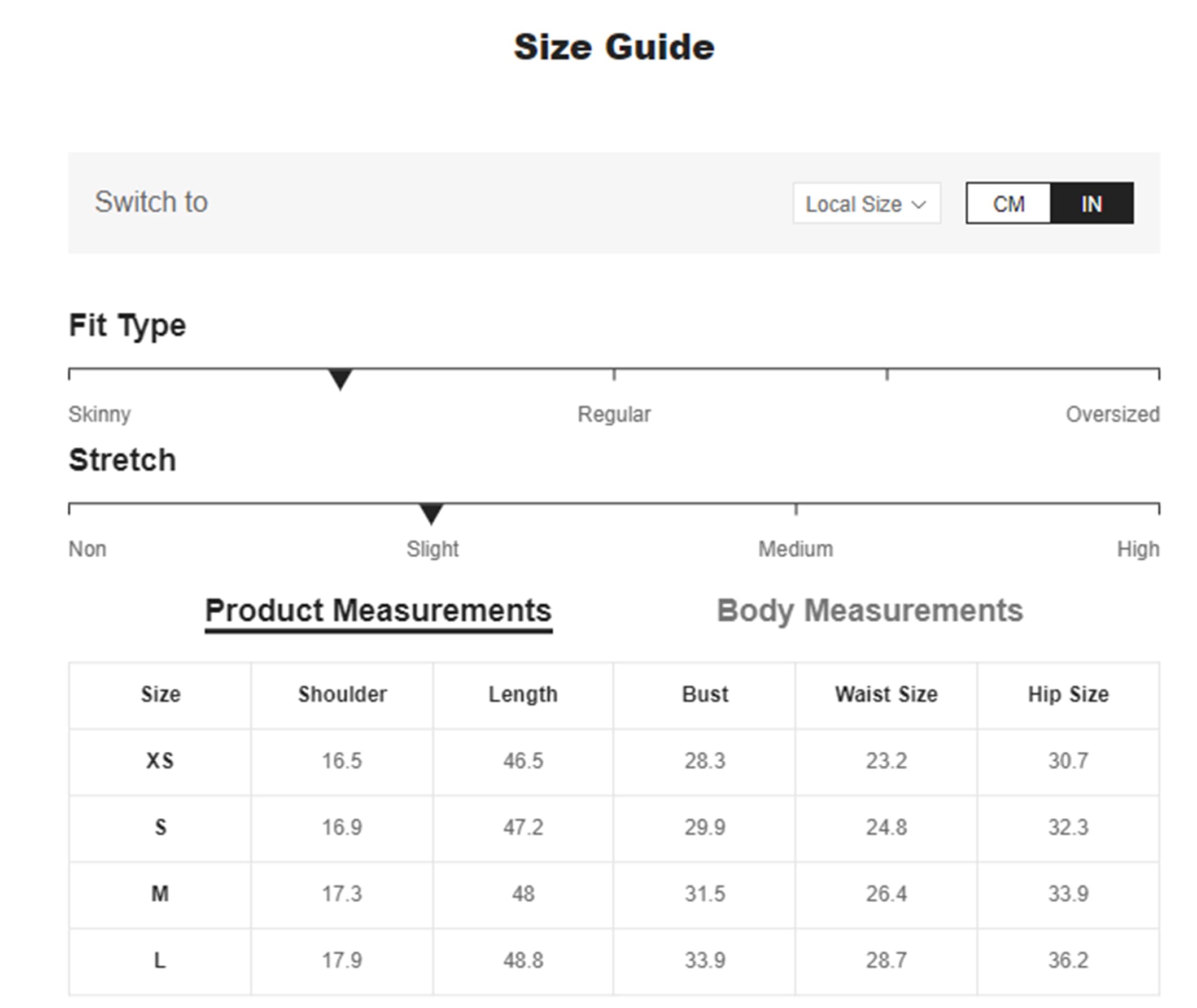Click the Waist Size column header

886,694
